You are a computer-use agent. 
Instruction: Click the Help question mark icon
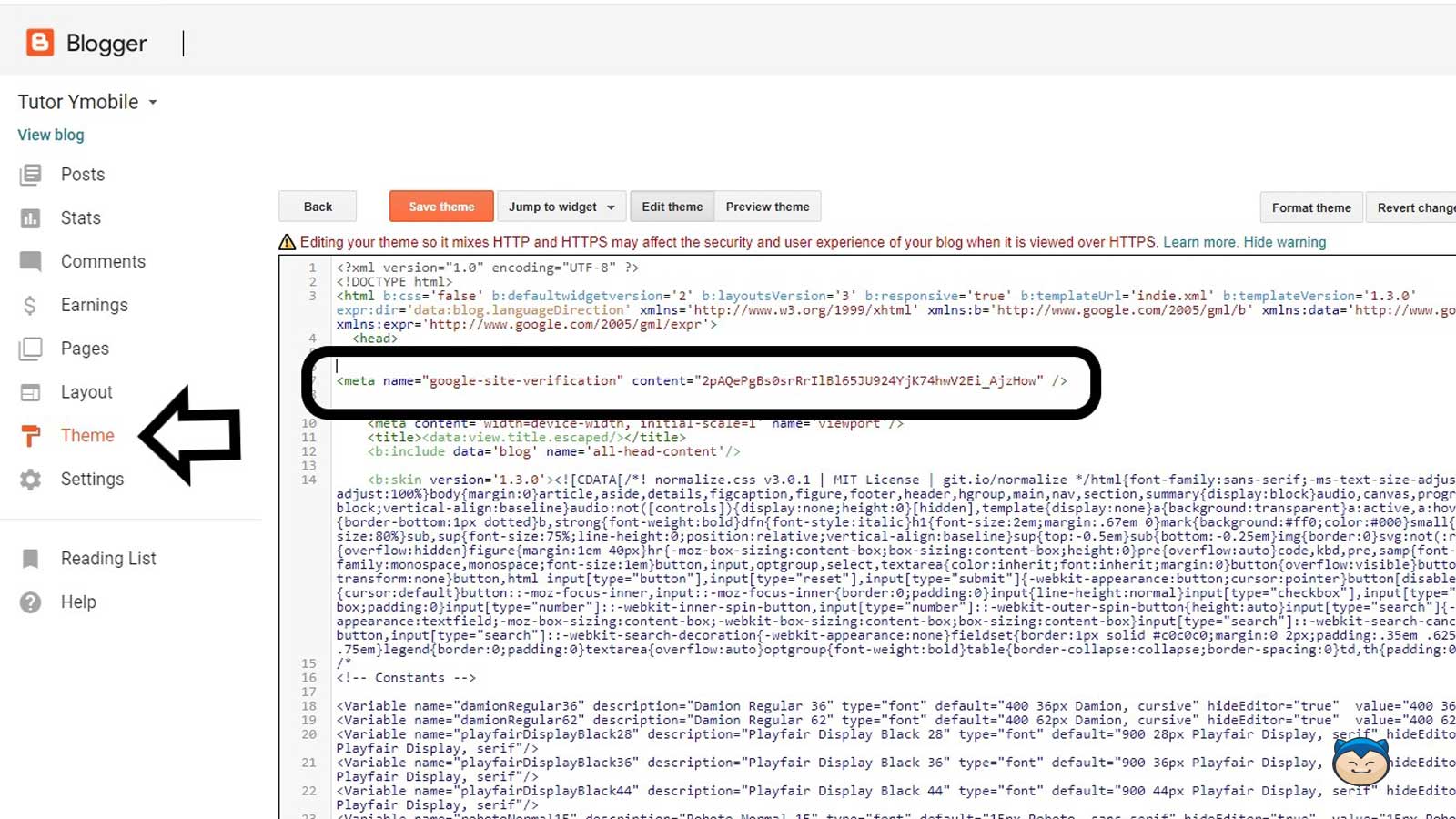tap(30, 602)
